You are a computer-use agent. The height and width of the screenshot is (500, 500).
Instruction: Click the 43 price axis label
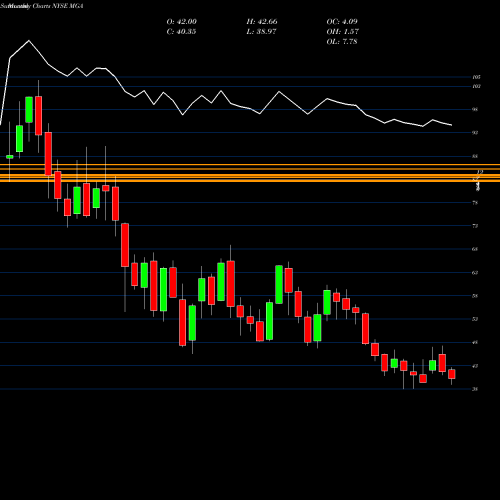[x=475, y=366]
